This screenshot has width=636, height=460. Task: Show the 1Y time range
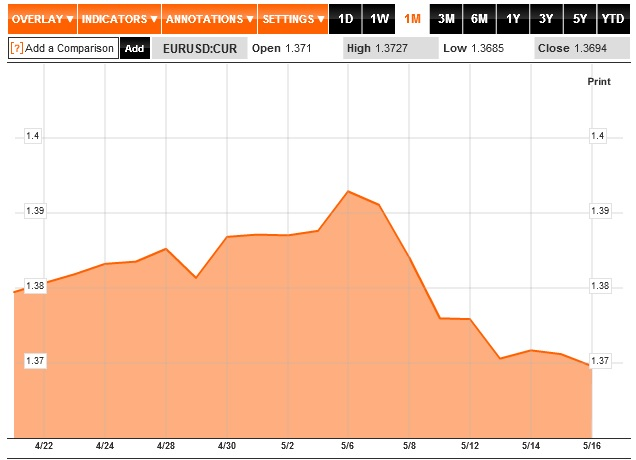(513, 19)
